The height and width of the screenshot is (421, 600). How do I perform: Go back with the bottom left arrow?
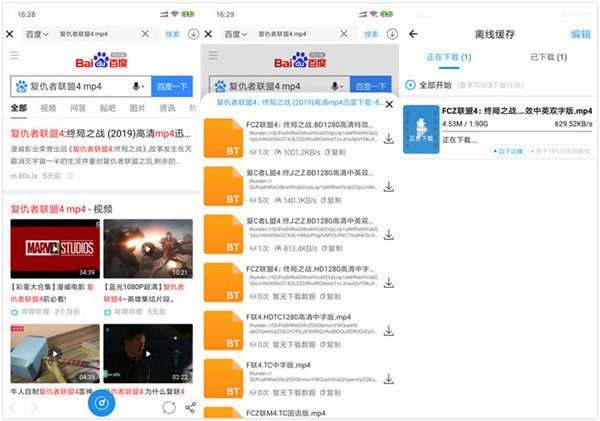coord(13,408)
